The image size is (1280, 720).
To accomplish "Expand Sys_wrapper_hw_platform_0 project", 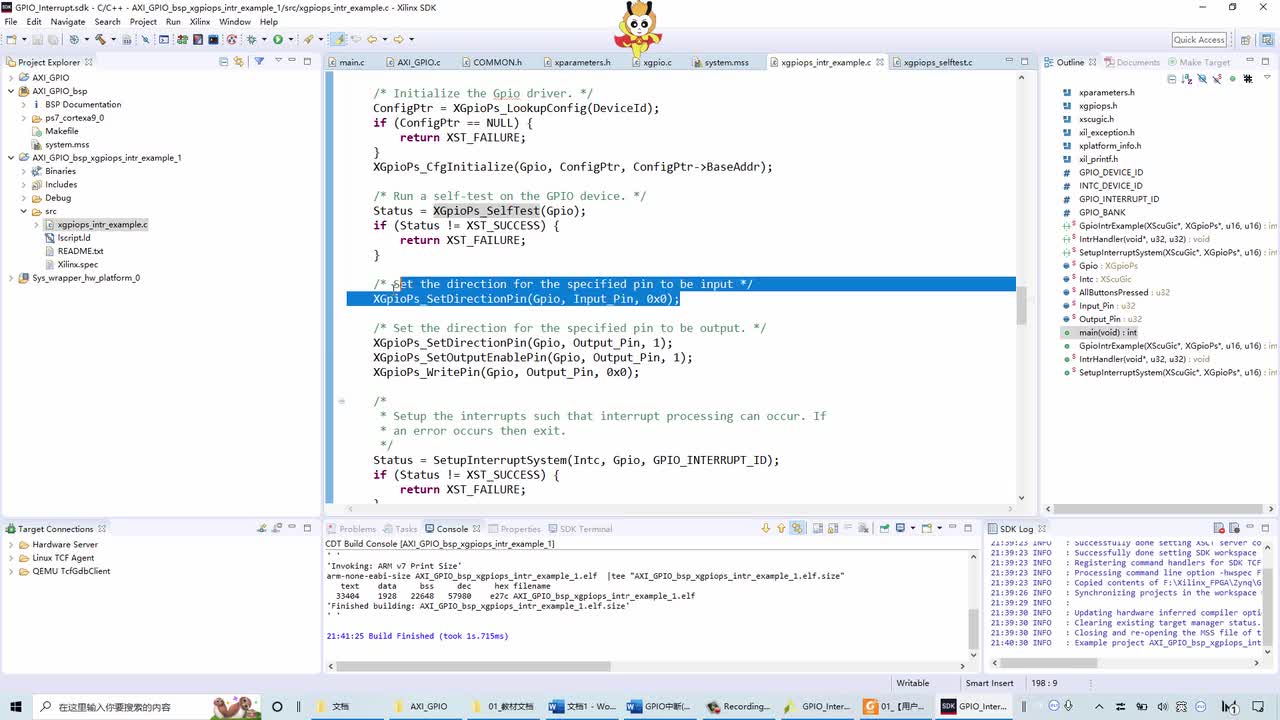I will [x=11, y=278].
